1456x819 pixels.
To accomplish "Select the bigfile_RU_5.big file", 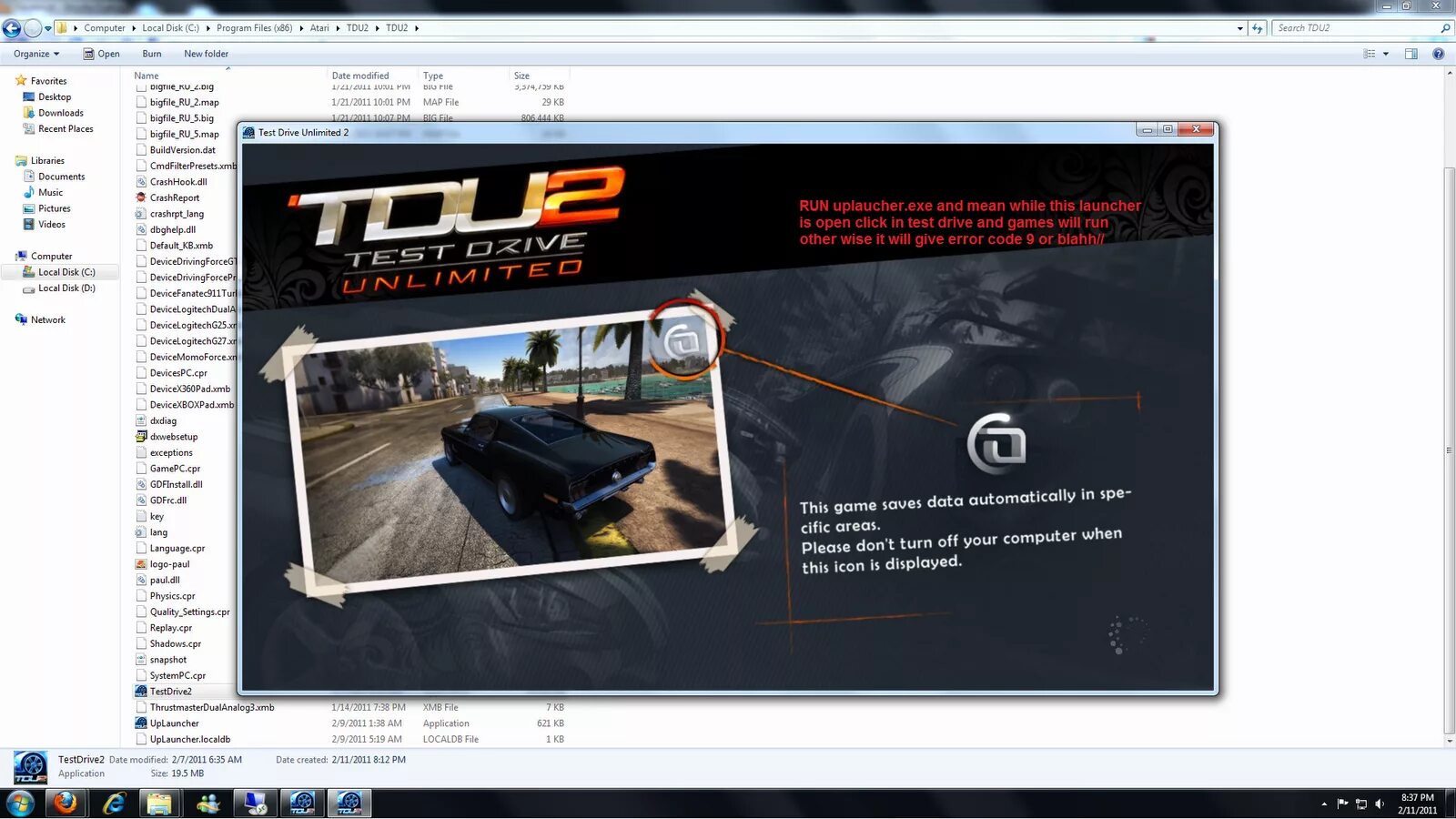I will pyautogui.click(x=182, y=118).
